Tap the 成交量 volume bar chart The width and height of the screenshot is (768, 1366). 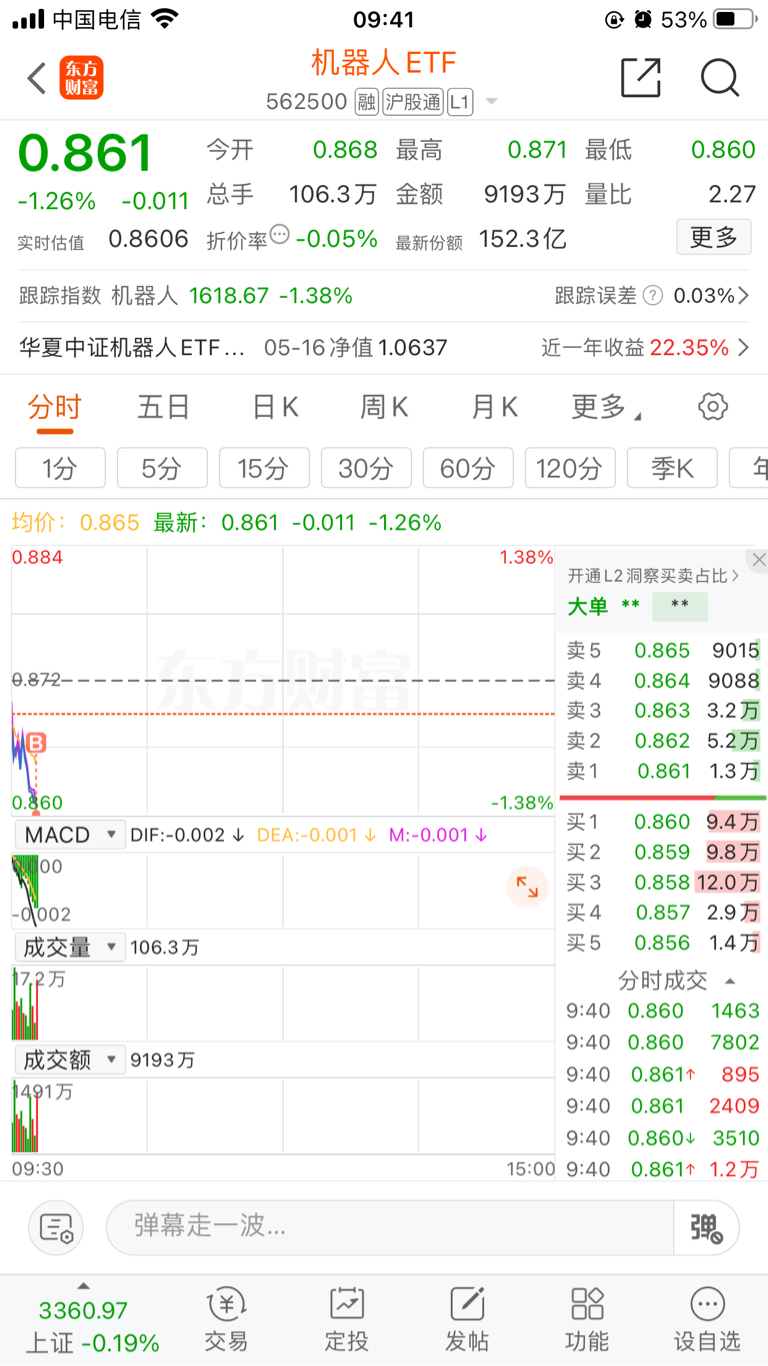click(x=283, y=1002)
